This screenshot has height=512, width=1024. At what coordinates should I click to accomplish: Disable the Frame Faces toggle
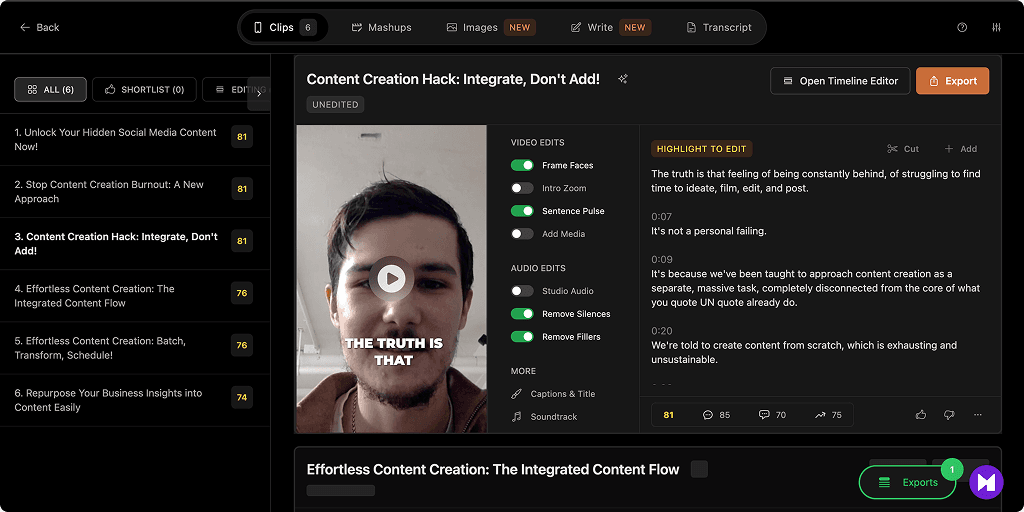click(x=522, y=165)
